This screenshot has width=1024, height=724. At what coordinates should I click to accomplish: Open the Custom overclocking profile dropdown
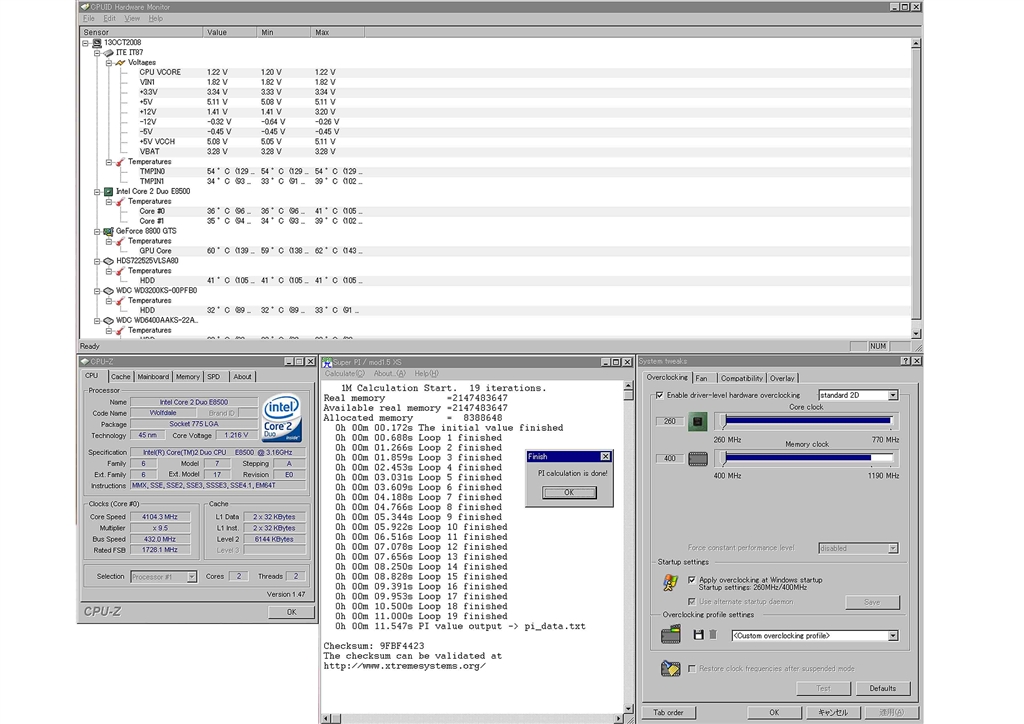tap(893, 636)
